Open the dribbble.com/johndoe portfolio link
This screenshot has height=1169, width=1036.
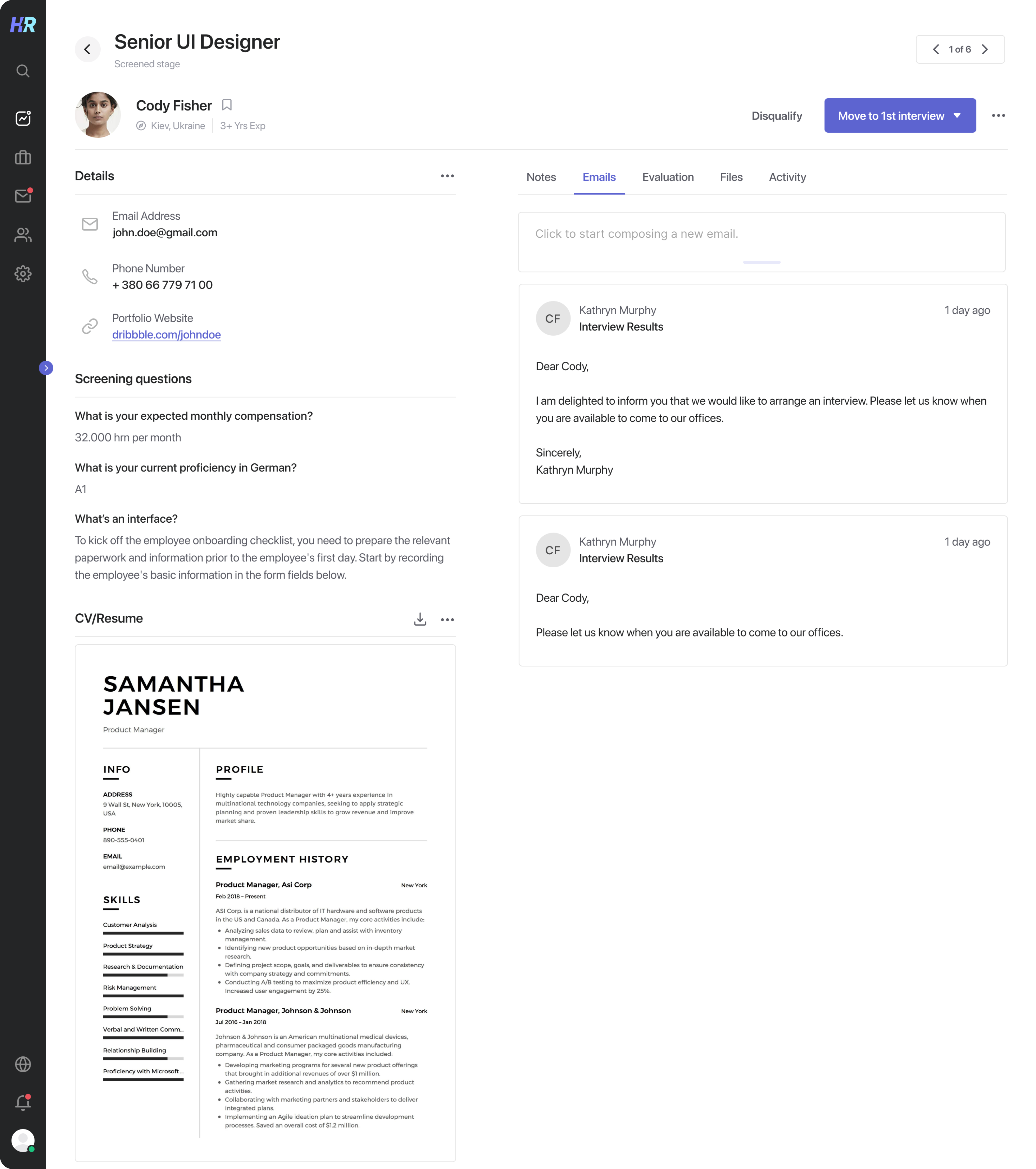pos(166,335)
